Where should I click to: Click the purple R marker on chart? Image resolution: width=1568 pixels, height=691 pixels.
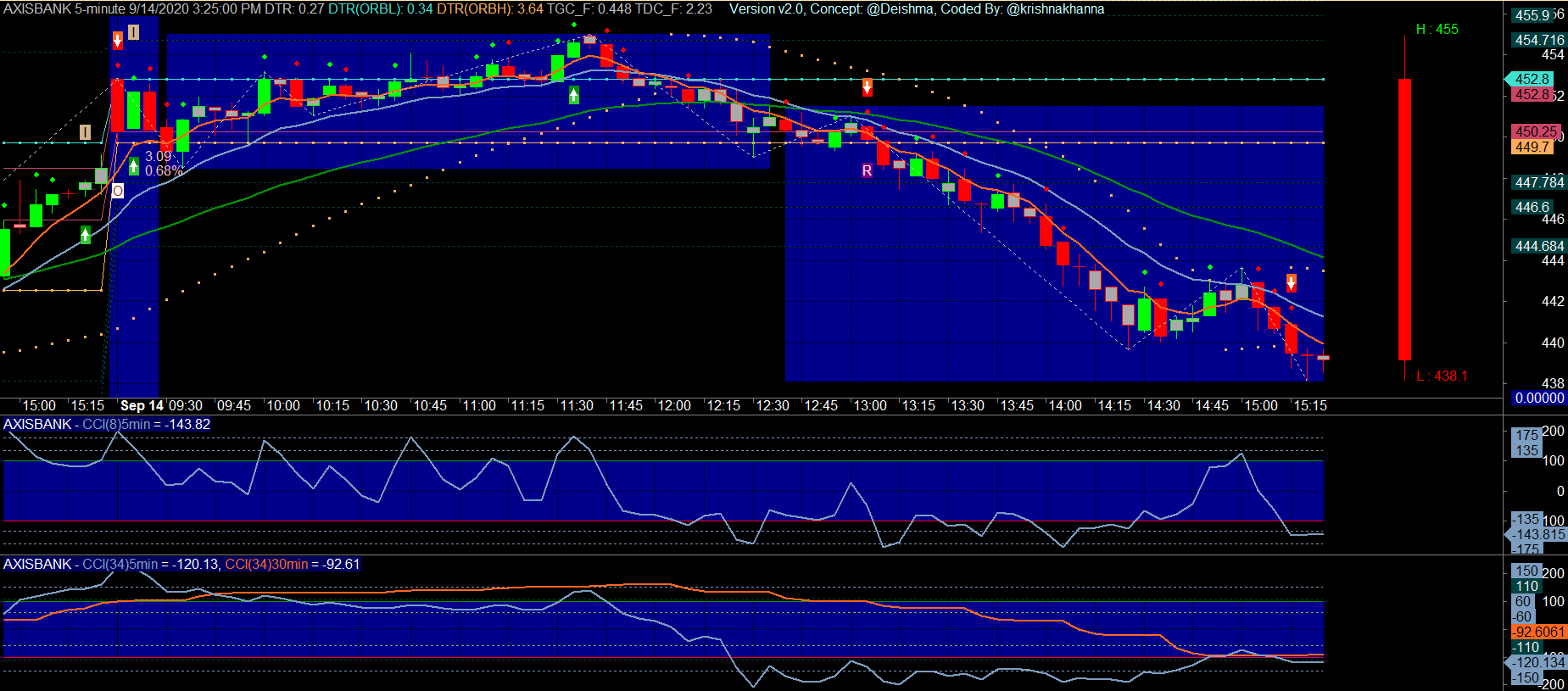867,170
